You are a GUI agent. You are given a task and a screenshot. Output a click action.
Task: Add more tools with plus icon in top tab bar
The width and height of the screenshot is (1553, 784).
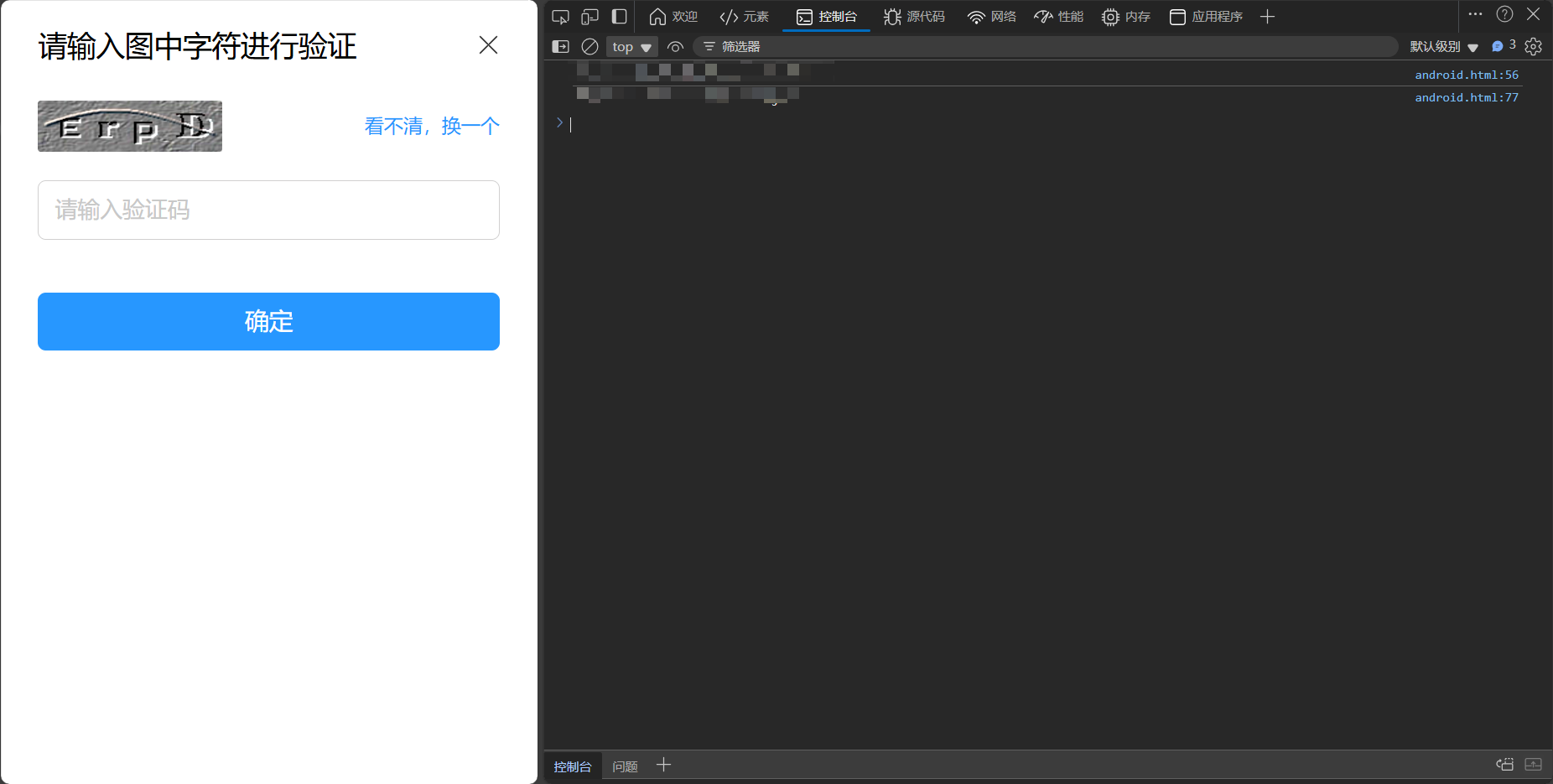tap(1267, 17)
